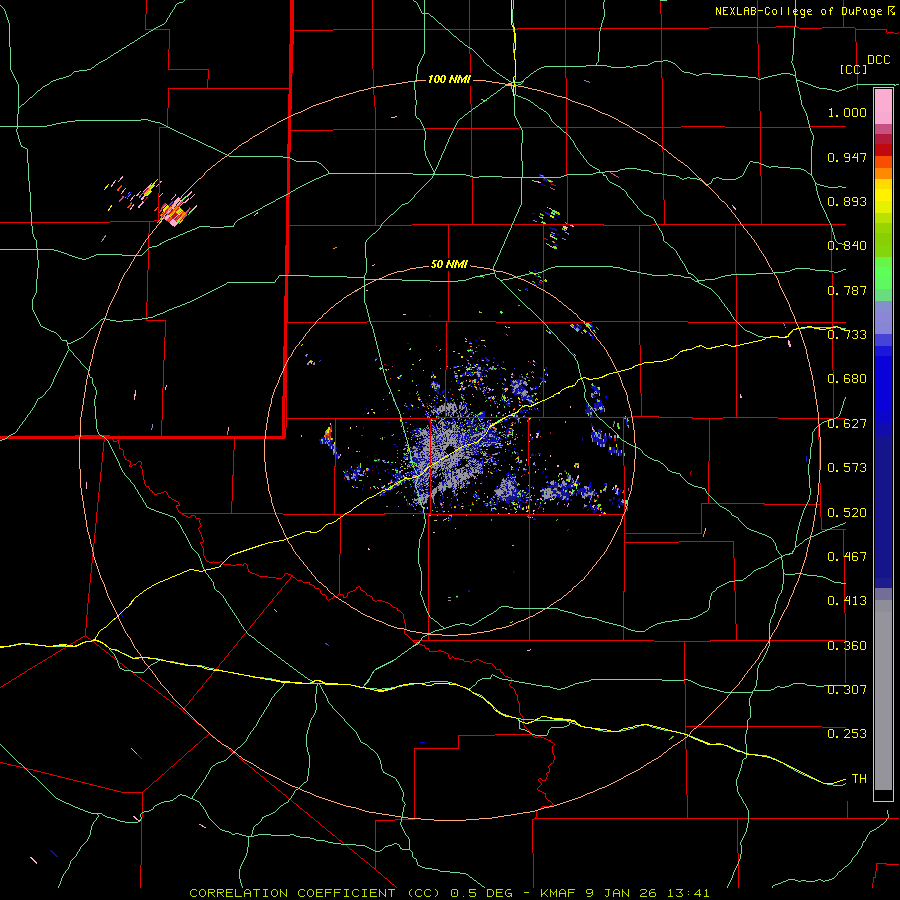Click the black radar site center of clutter

[x=450, y=449]
